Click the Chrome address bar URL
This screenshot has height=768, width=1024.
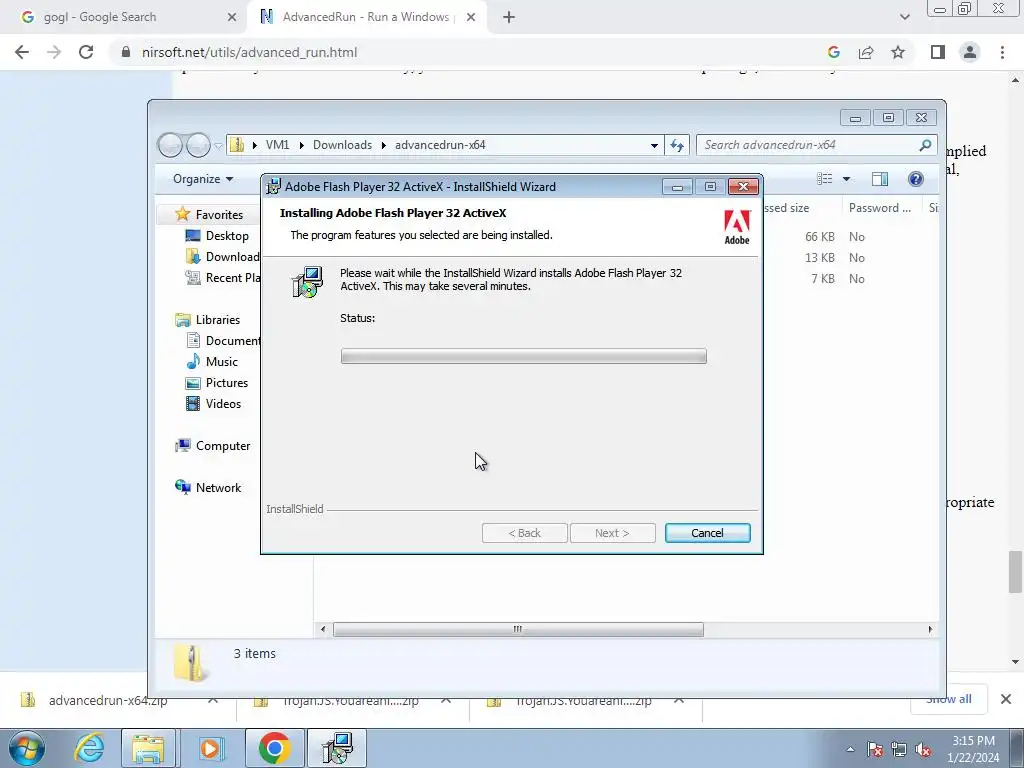click(x=249, y=52)
